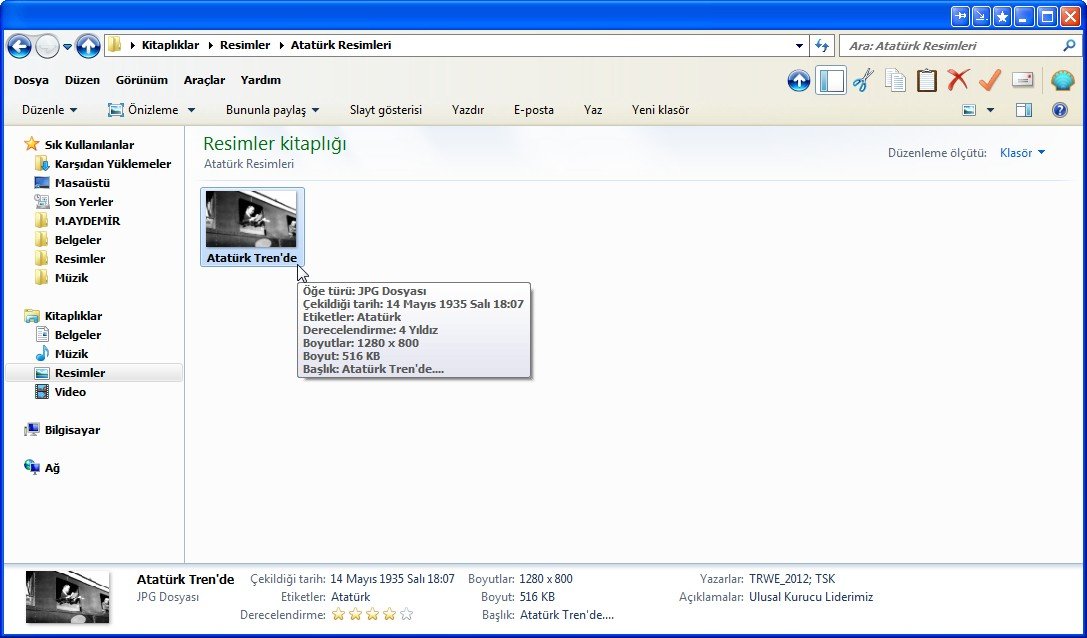Click the Yaz command
1087x638 pixels.
click(x=593, y=110)
